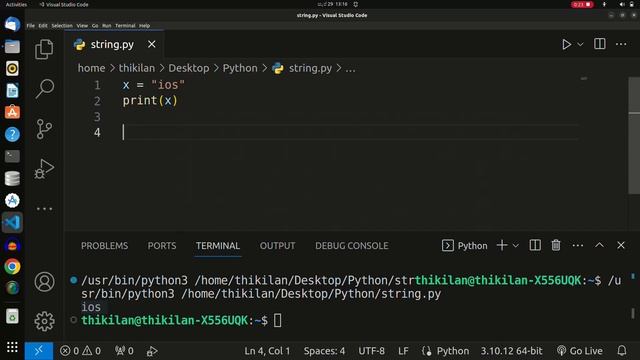Open the Edit menu

pos(43,25)
